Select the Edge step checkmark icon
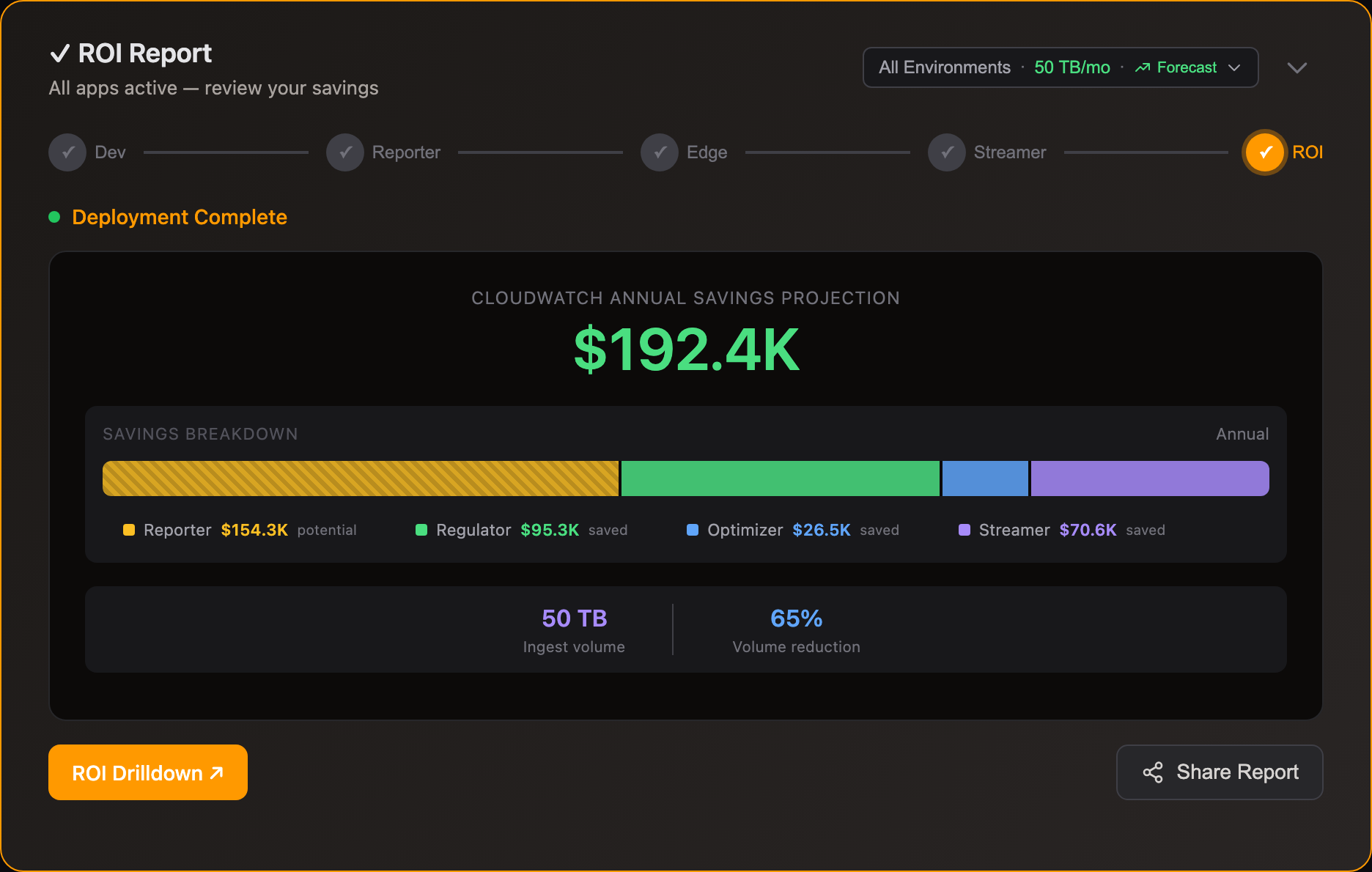Image resolution: width=1372 pixels, height=872 pixels. tap(659, 152)
